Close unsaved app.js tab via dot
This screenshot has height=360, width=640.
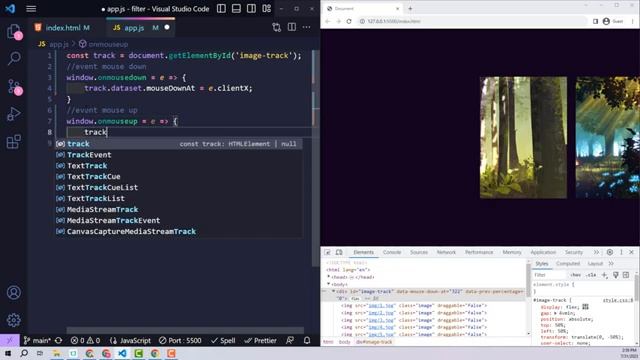pos(167,27)
